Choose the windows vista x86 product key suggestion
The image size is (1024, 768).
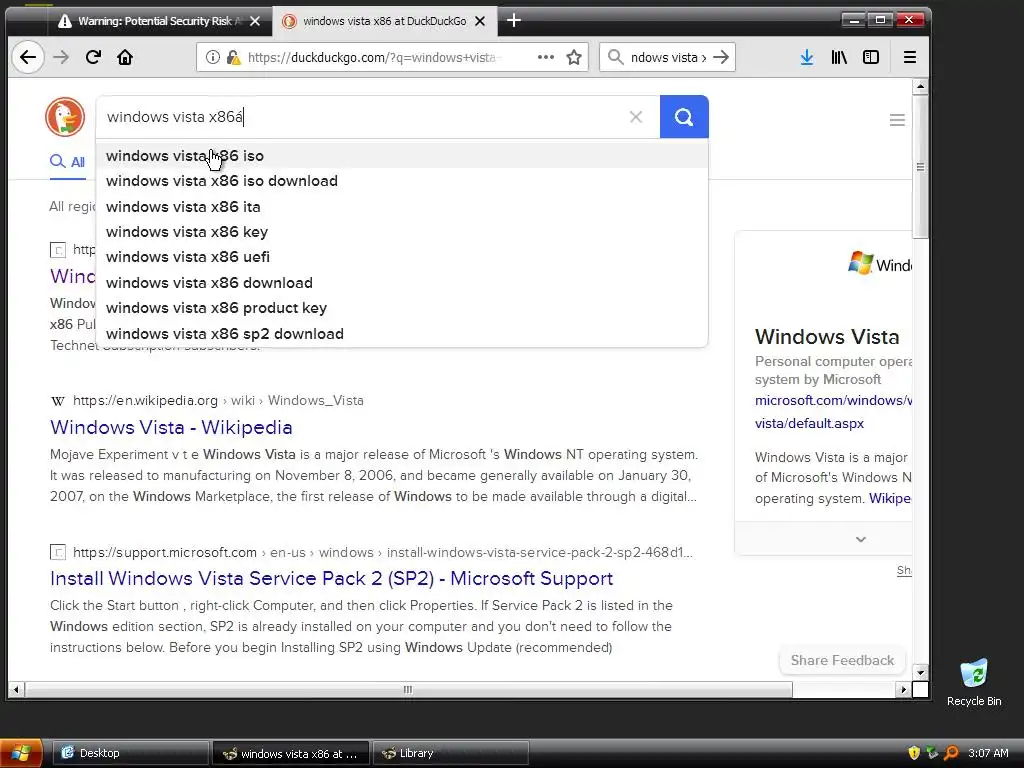coord(402,308)
